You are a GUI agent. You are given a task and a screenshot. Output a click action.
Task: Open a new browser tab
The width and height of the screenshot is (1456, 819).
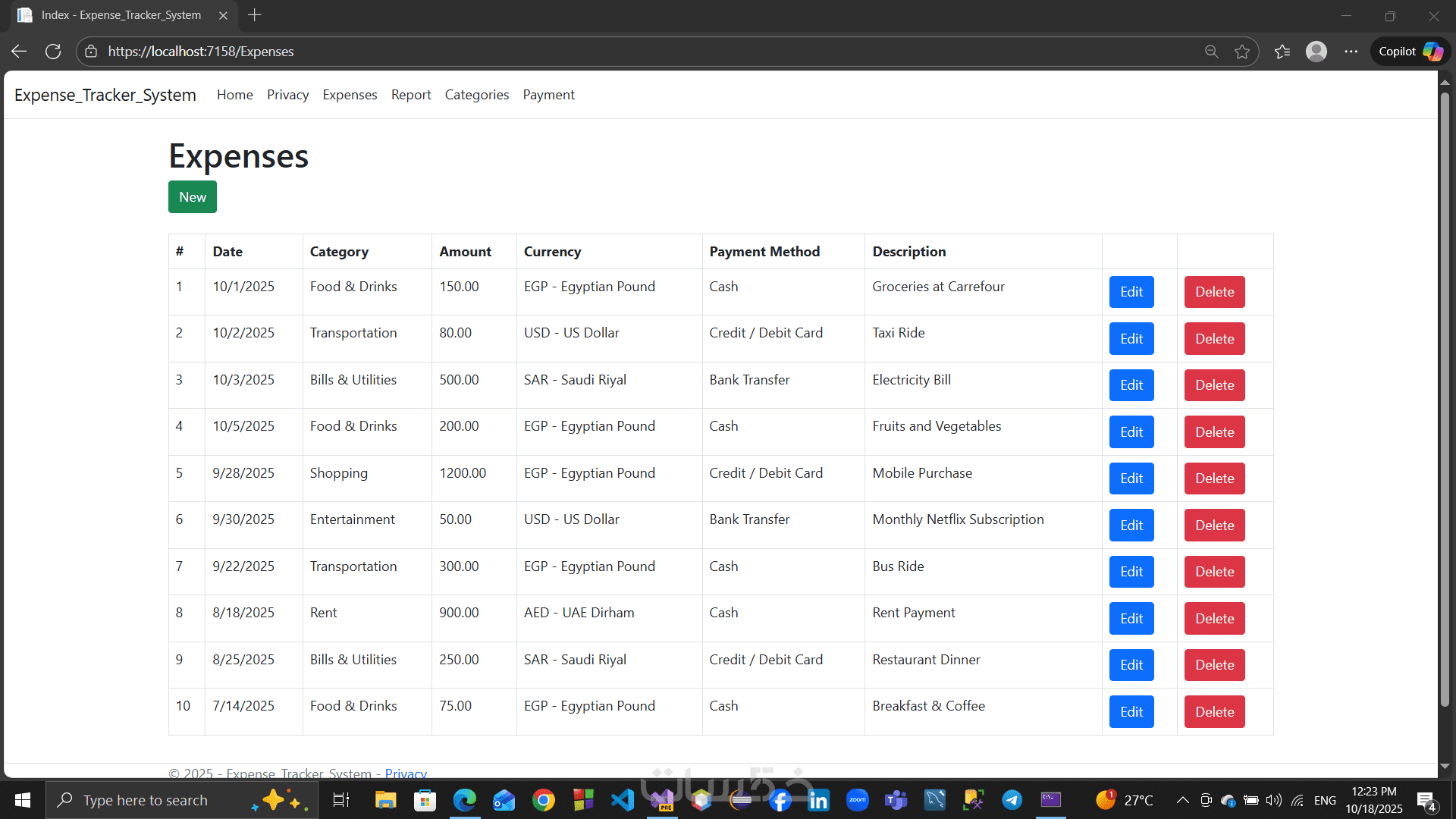point(255,15)
